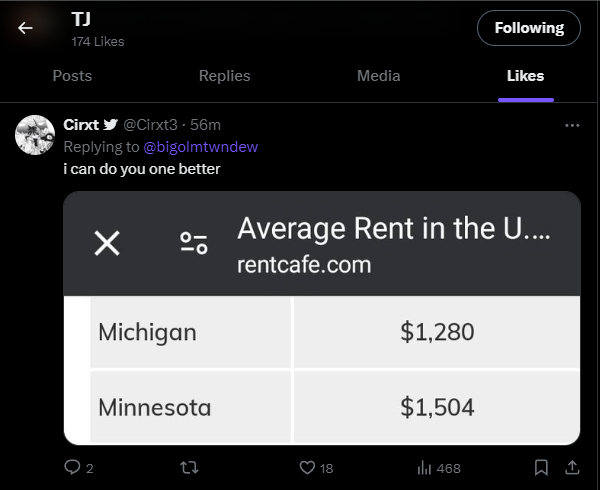Click the site settings sliders icon
This screenshot has height=490, width=600.
click(193, 242)
